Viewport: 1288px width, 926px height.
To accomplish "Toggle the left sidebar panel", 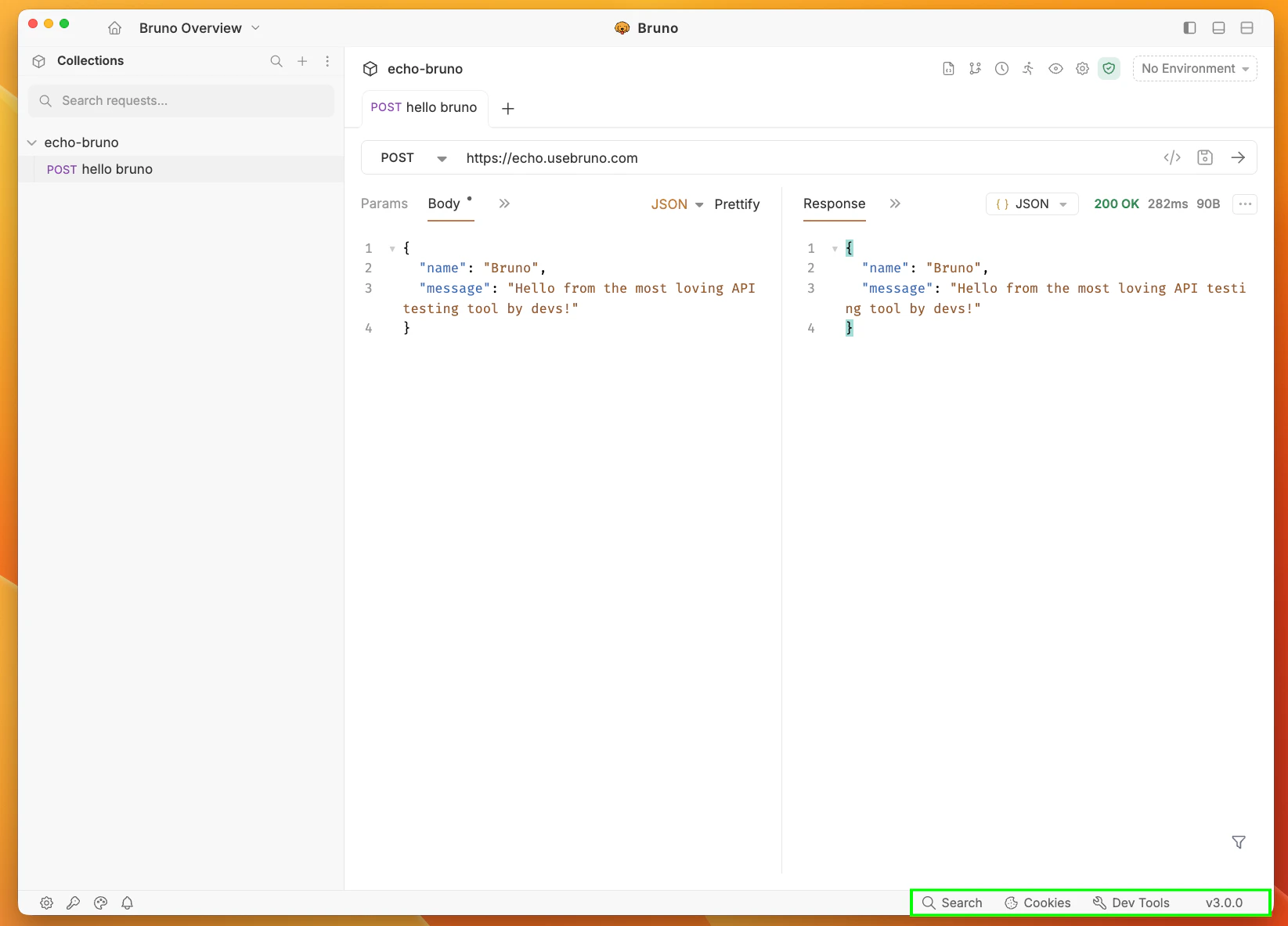I will (1189, 27).
